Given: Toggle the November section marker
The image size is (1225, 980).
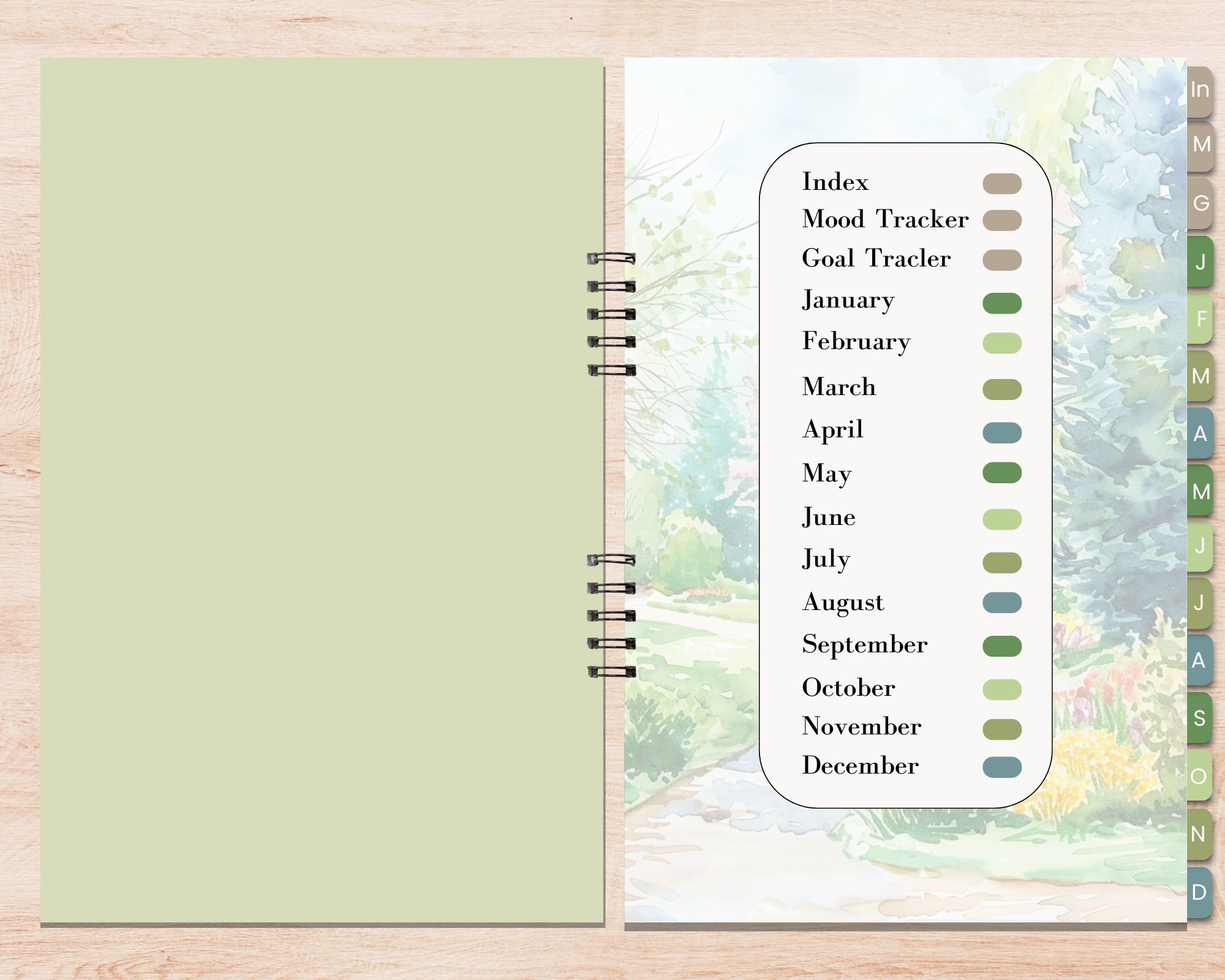Looking at the screenshot, I should point(1199,843).
